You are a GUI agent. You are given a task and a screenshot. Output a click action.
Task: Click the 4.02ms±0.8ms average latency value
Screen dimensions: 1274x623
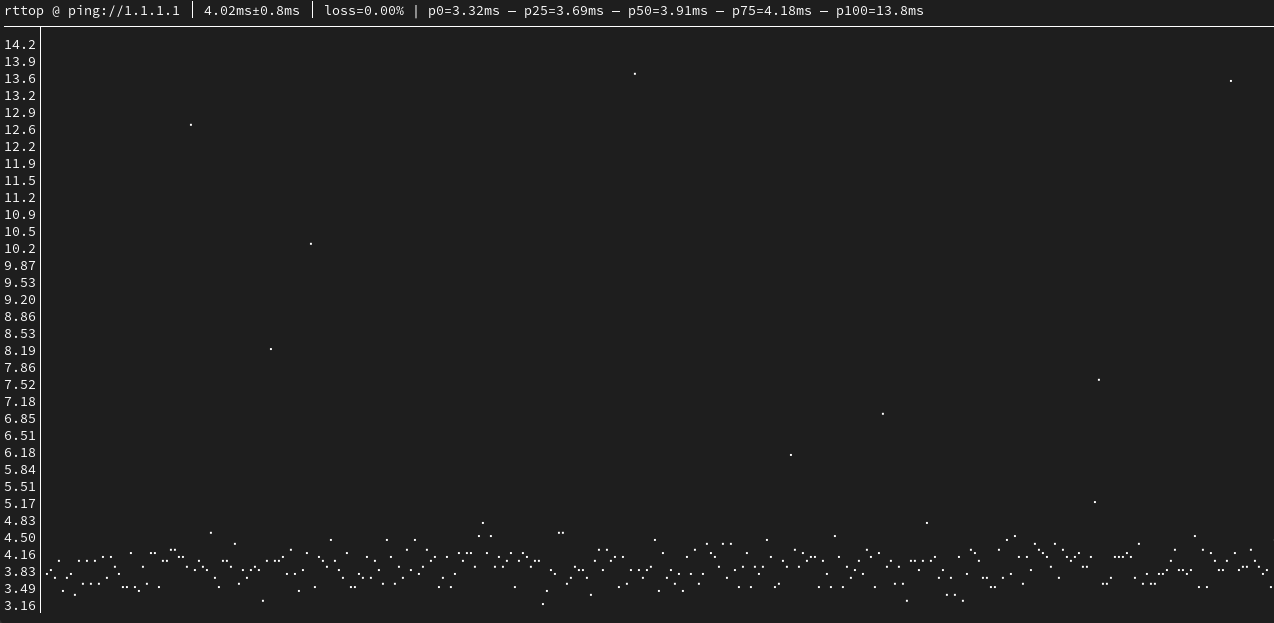coord(252,11)
